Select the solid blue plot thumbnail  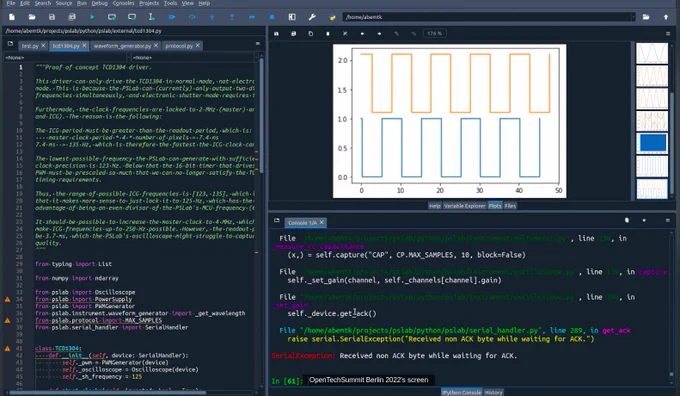click(652, 143)
